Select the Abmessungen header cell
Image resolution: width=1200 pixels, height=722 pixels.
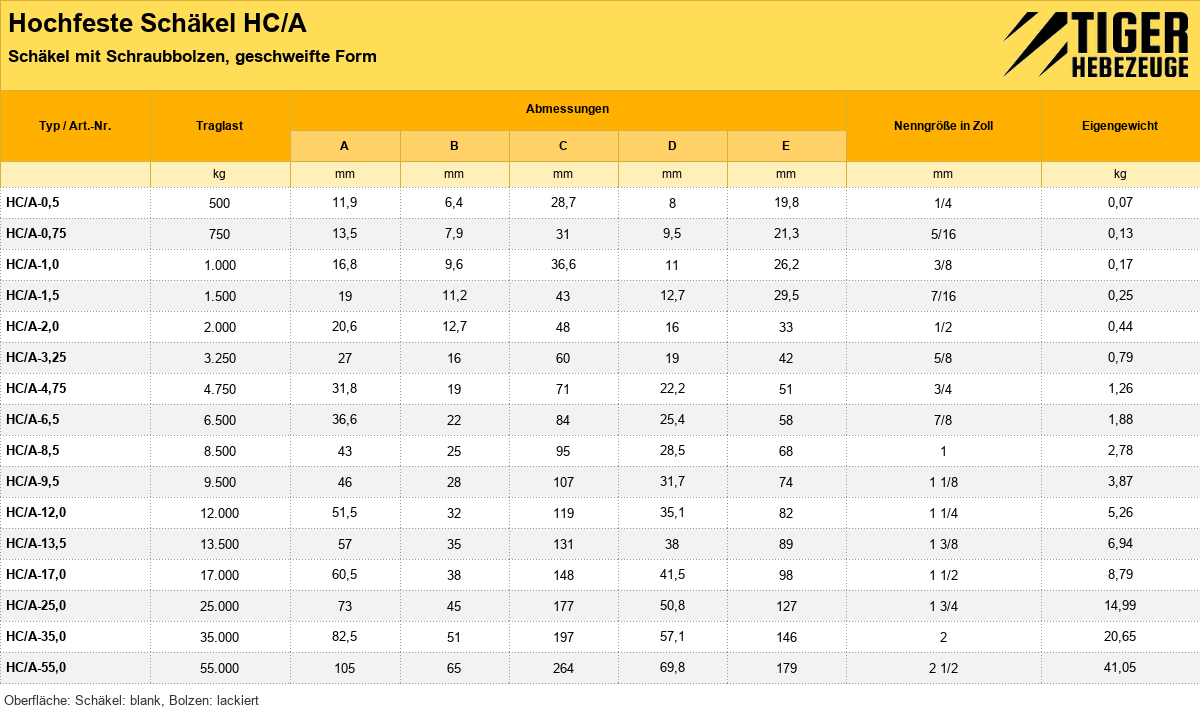pyautogui.click(x=568, y=110)
